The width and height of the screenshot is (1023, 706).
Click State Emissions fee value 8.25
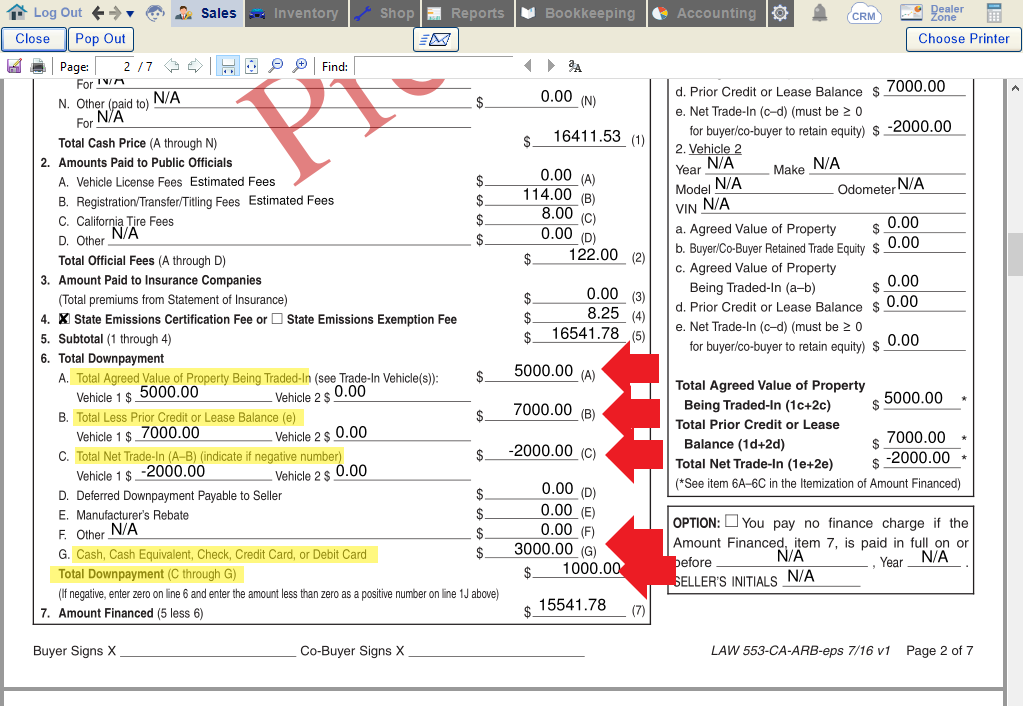pos(603,313)
